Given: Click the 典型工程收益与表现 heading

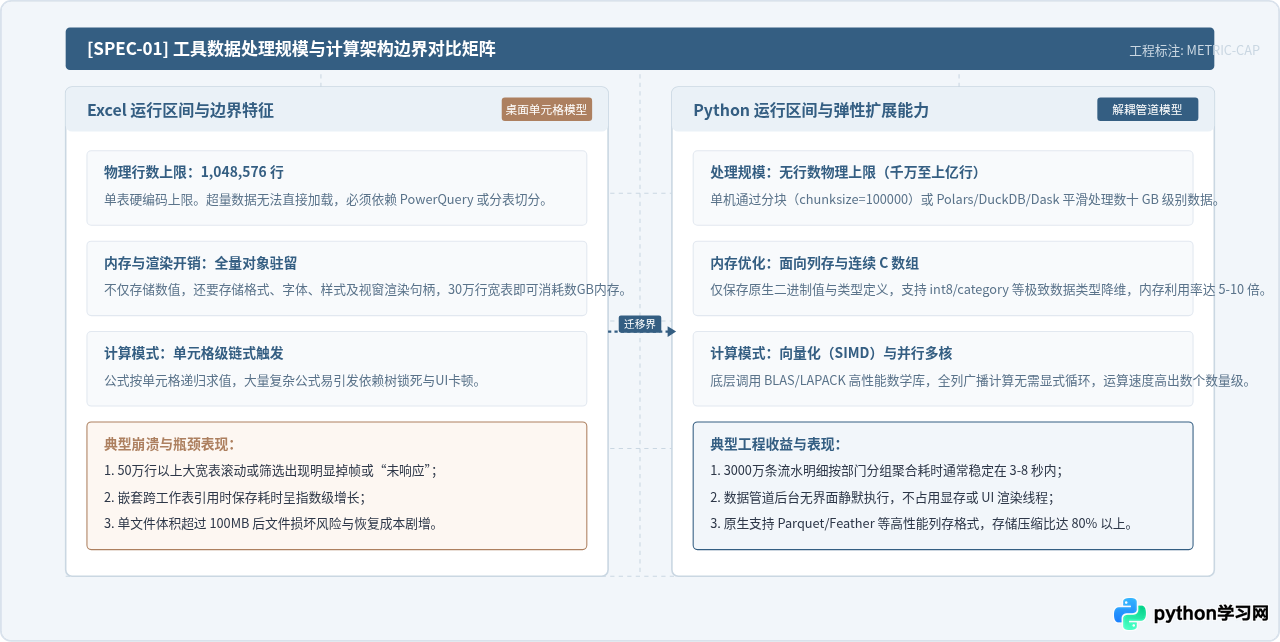Looking at the screenshot, I should click(x=775, y=444).
